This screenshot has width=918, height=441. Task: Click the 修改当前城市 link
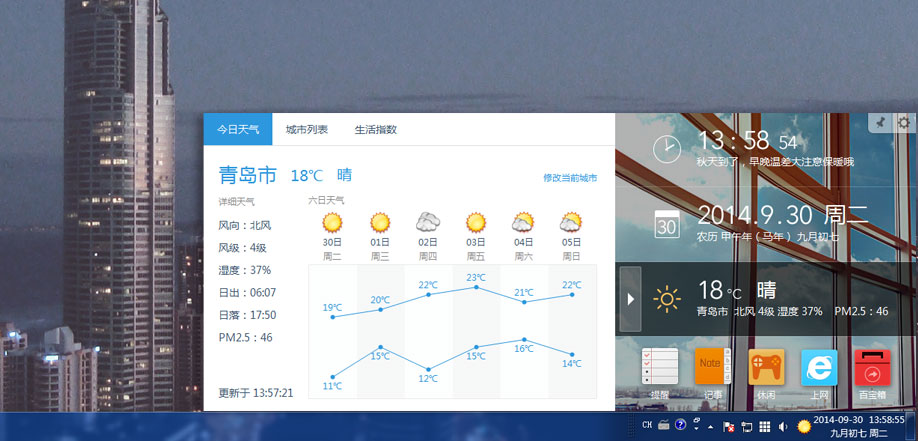click(x=569, y=178)
